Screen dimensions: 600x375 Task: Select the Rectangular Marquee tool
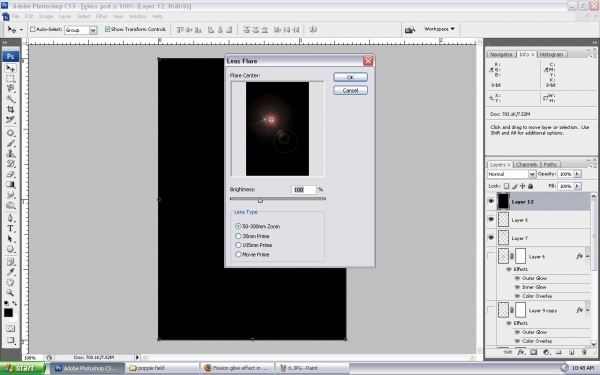10,79
